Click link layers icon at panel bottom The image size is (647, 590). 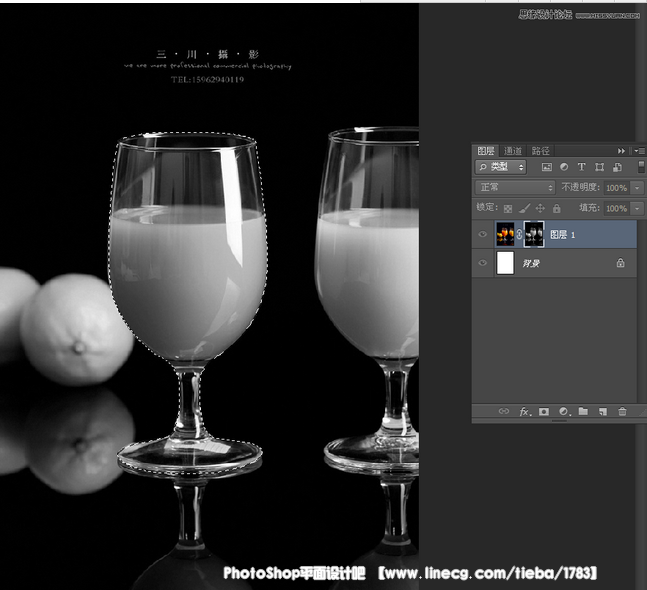coord(503,411)
